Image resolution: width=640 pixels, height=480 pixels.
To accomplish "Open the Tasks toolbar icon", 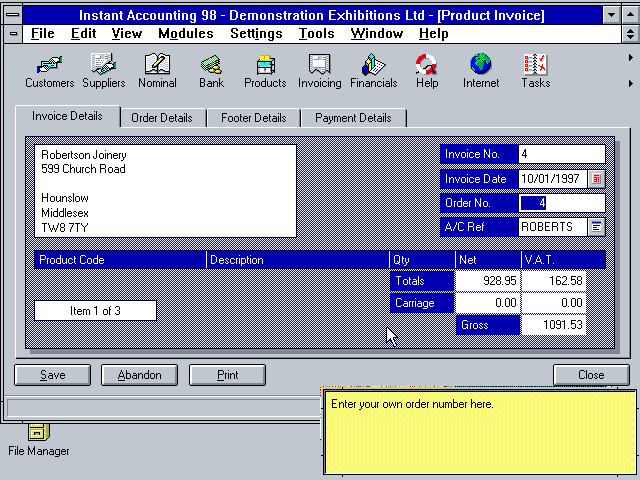I will (536, 71).
